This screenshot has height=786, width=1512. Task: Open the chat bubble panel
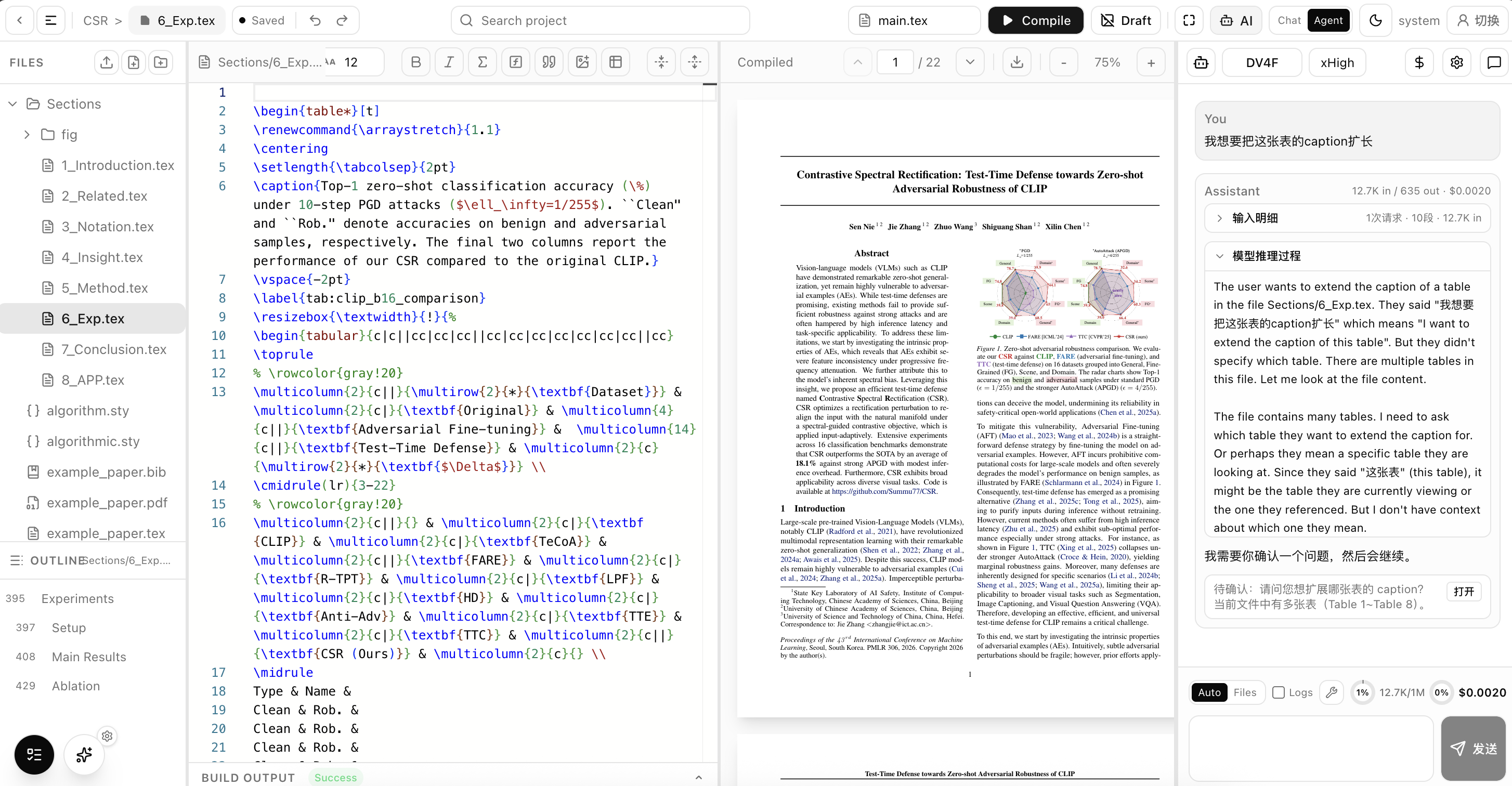click(x=1494, y=62)
